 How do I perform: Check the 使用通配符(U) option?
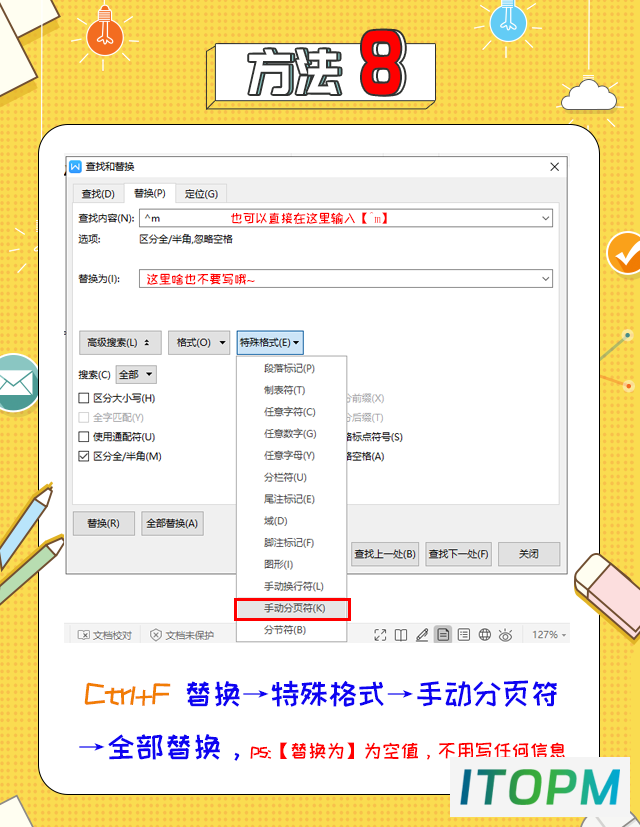[83, 437]
